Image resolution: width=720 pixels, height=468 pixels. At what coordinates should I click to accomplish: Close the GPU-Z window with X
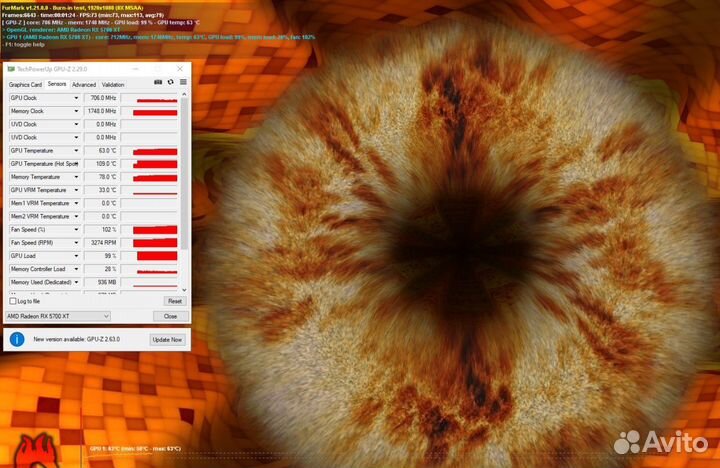(180, 69)
